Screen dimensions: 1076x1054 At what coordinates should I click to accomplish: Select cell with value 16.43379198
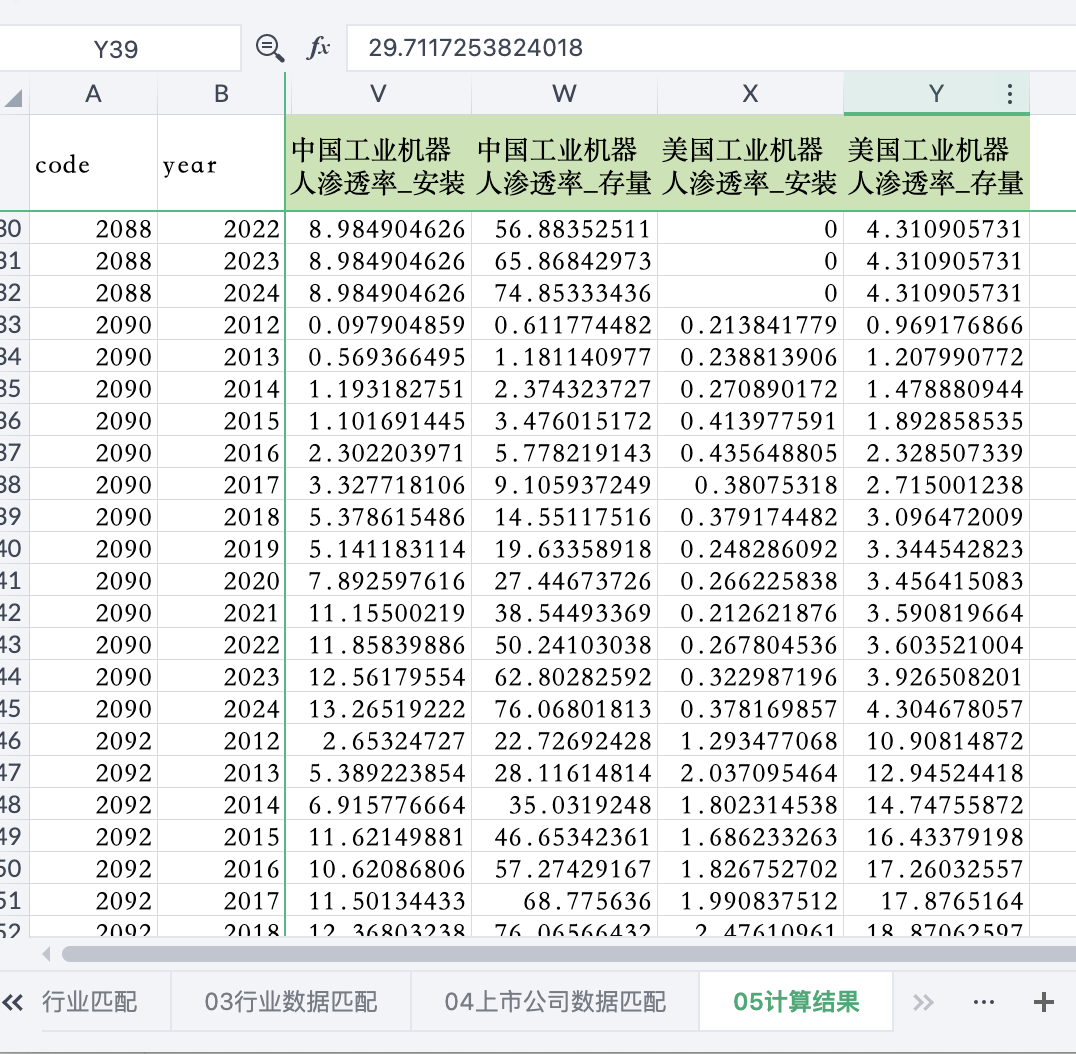click(936, 837)
